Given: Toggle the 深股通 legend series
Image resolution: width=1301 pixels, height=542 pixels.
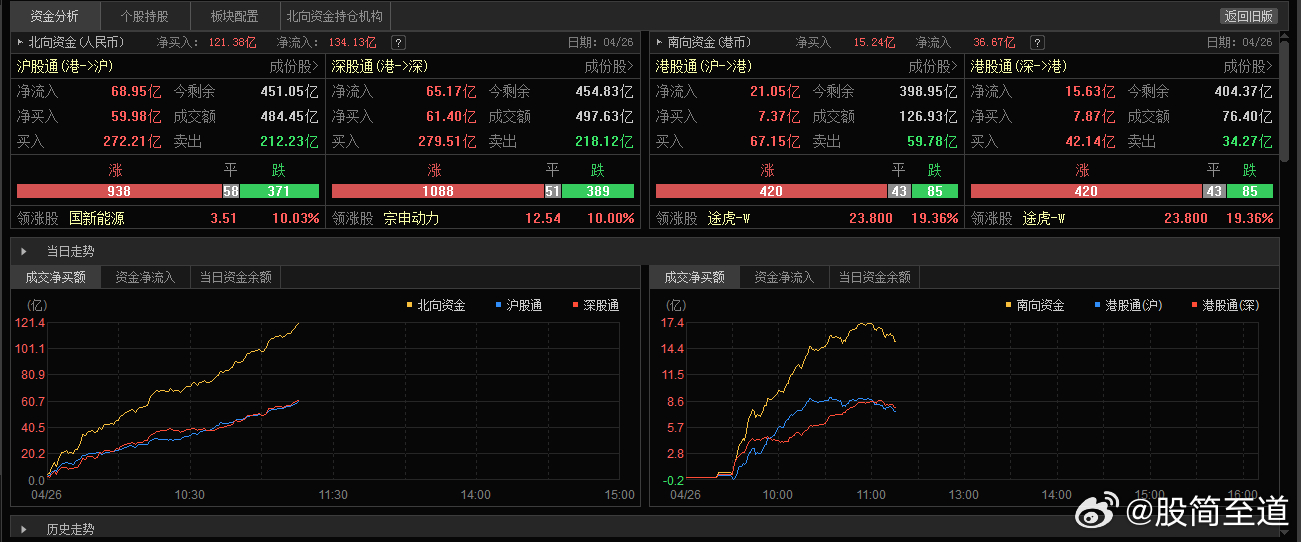Looking at the screenshot, I should [x=595, y=305].
